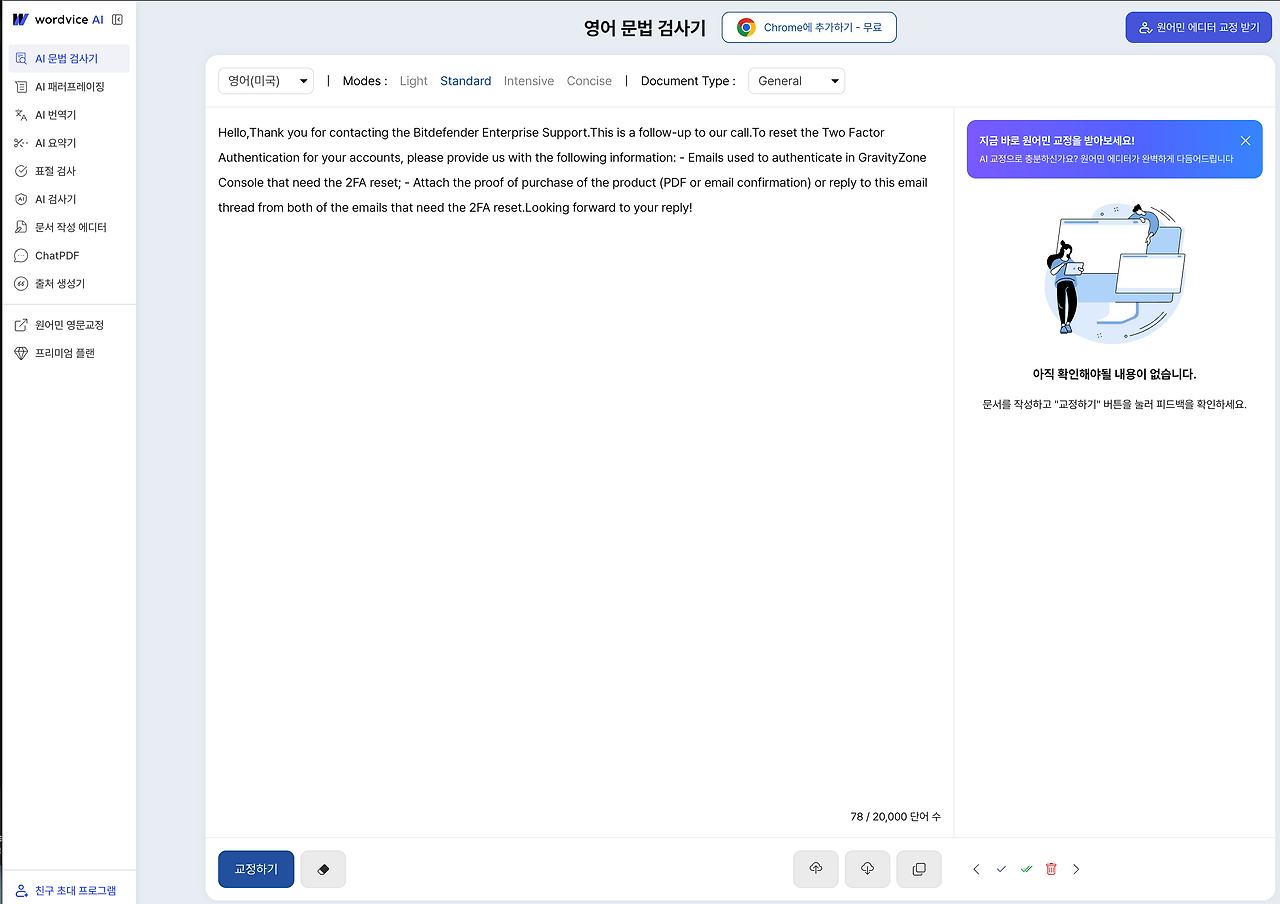Open the AI 패러프레이징 tool

(x=67, y=86)
